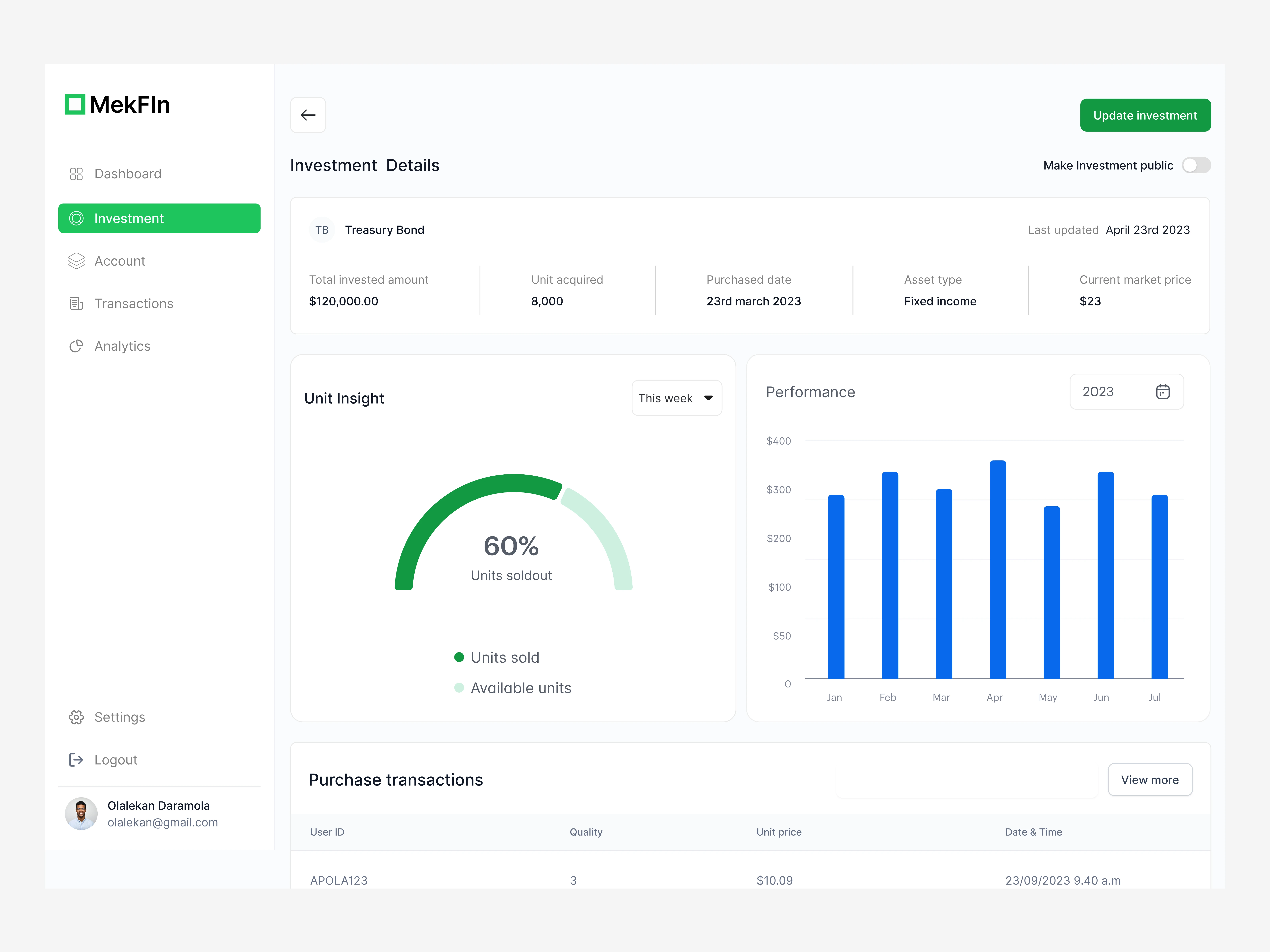Image resolution: width=1270 pixels, height=952 pixels.
Task: Click the Dashboard grid icon
Action: (x=76, y=174)
